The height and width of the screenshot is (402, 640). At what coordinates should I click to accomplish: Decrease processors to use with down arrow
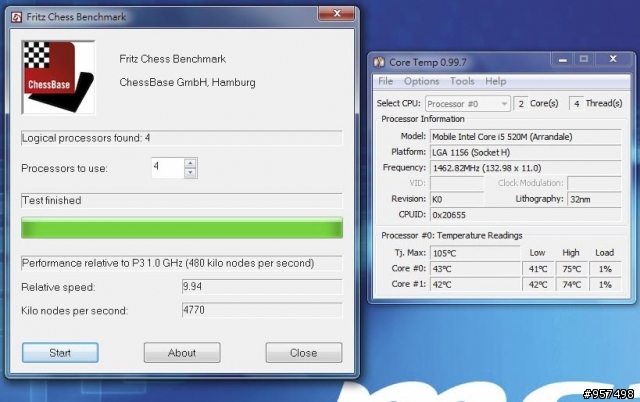(190, 173)
